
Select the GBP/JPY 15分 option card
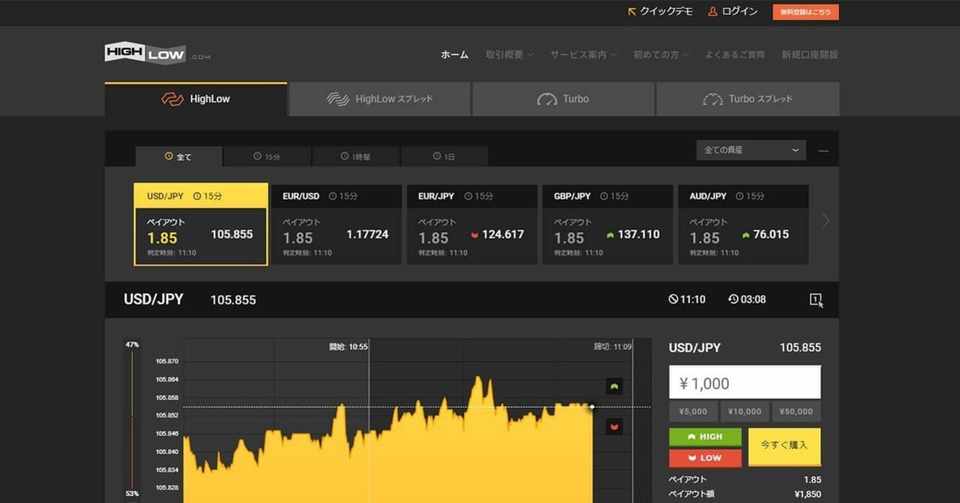pos(607,224)
